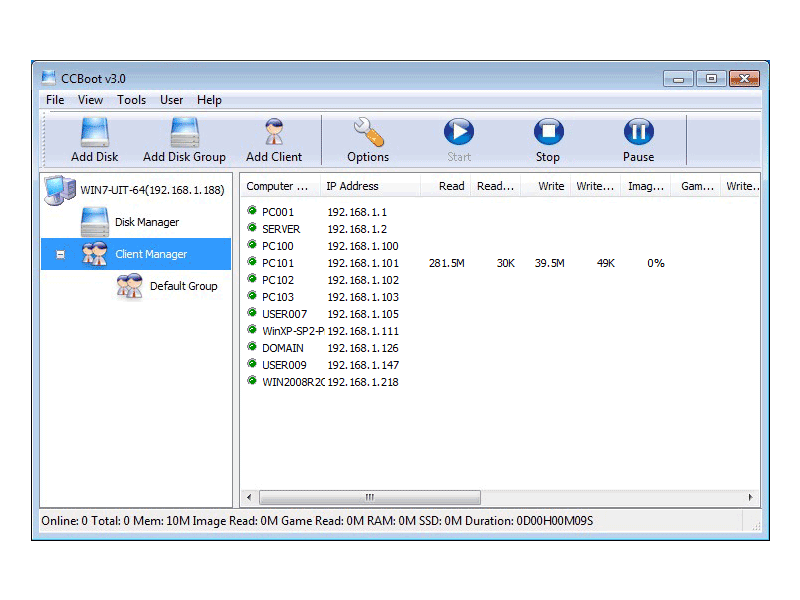Sort by the IP Address column header
Viewport: 800px width, 600px height.
(x=370, y=186)
